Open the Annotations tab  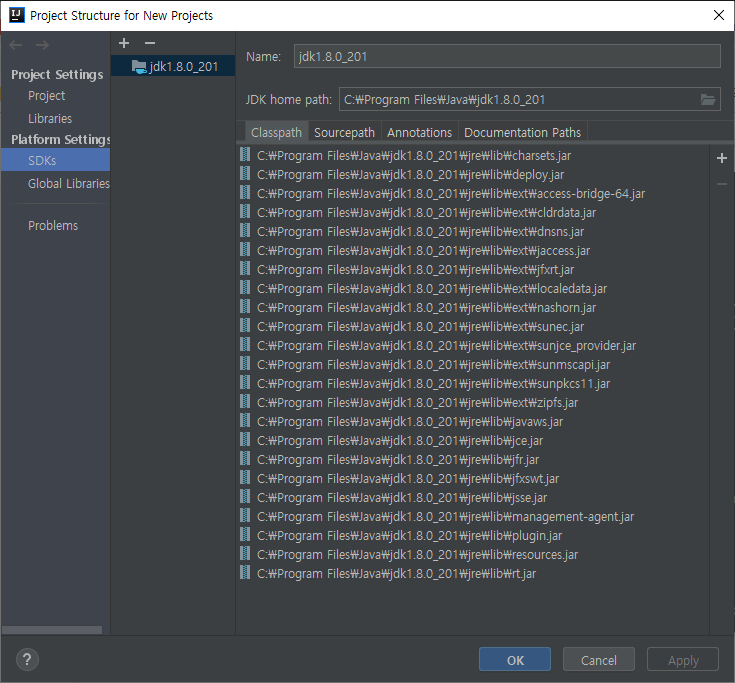(420, 132)
